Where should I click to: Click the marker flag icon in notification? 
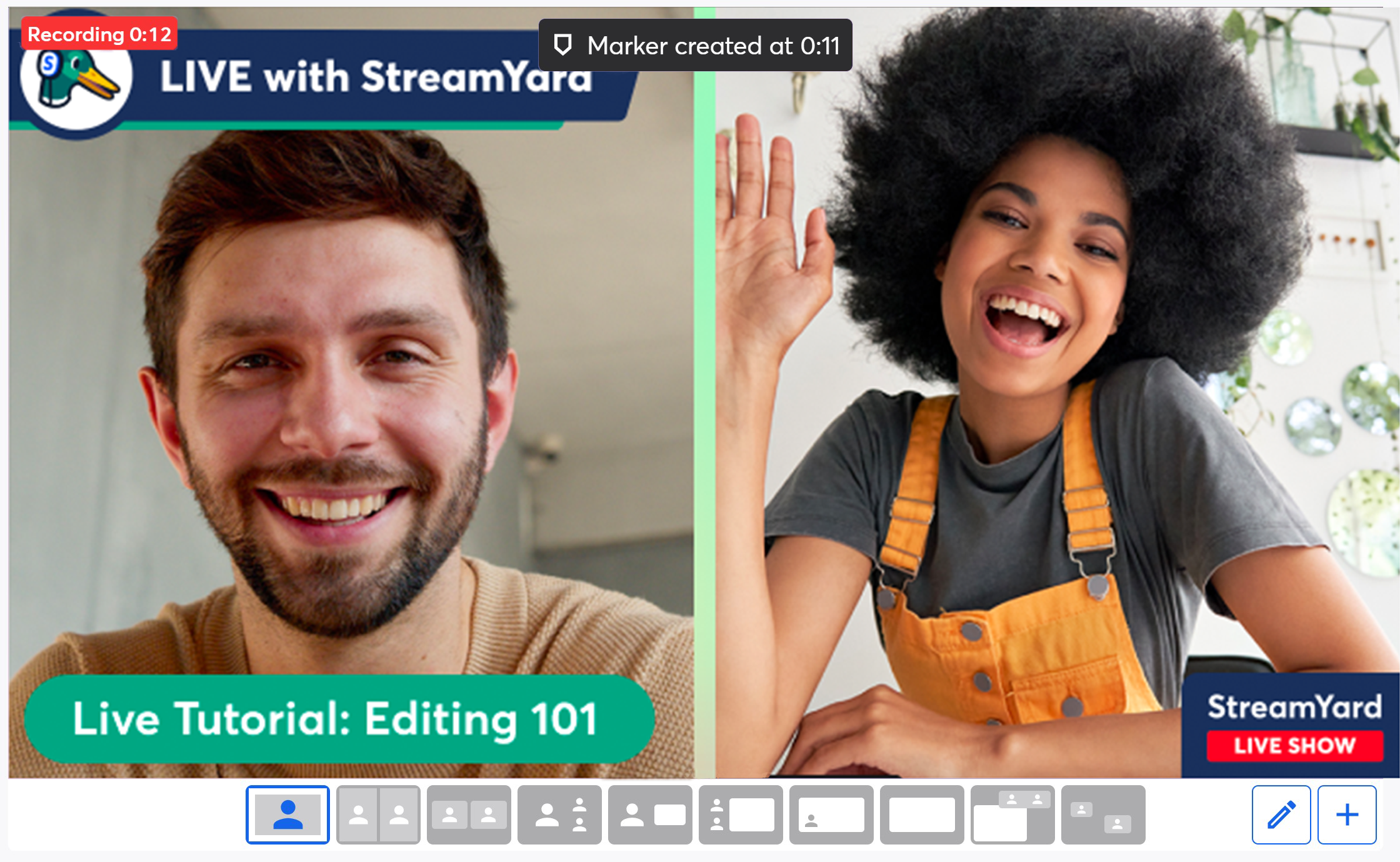563,45
